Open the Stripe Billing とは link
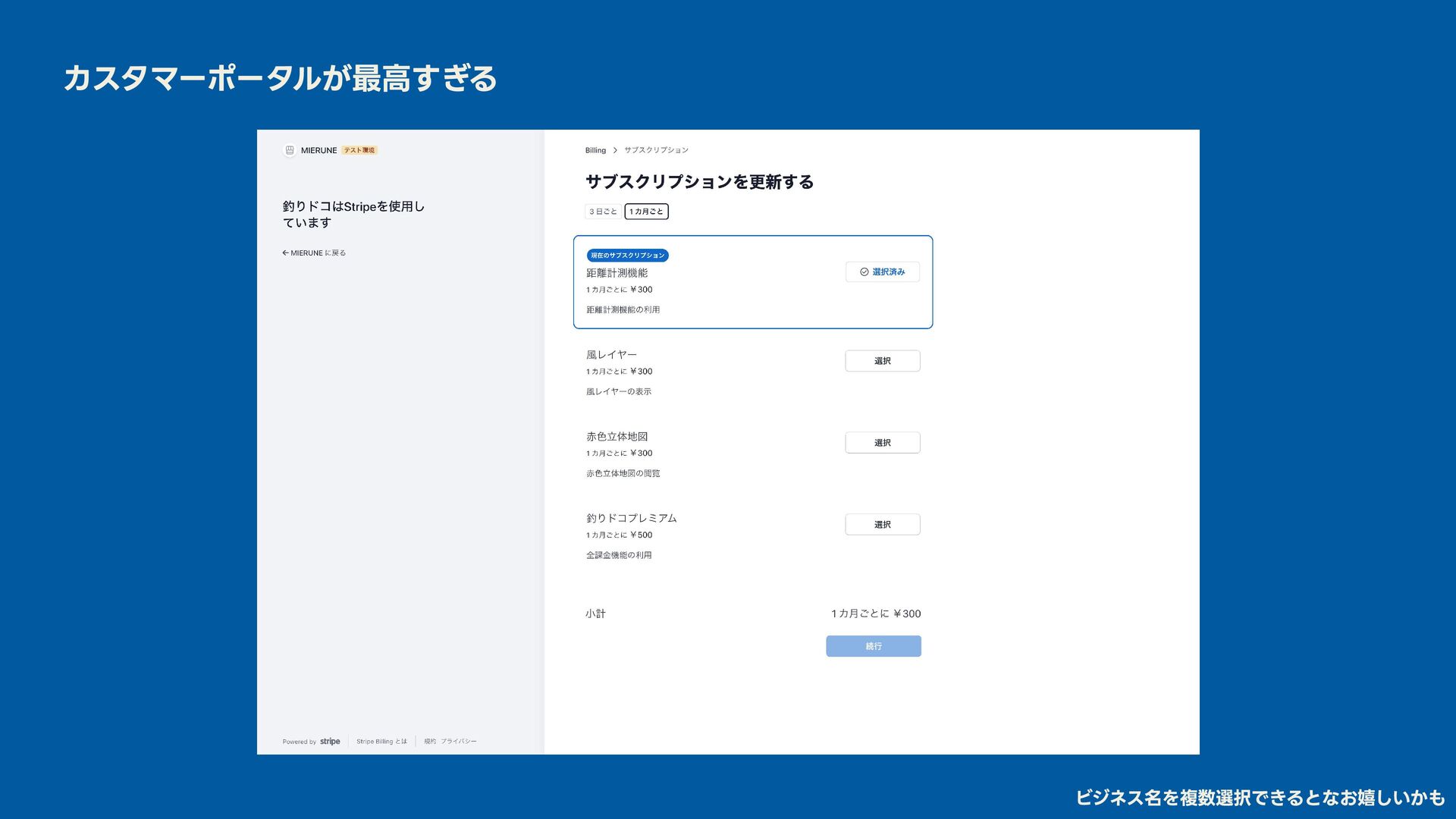 (x=381, y=742)
